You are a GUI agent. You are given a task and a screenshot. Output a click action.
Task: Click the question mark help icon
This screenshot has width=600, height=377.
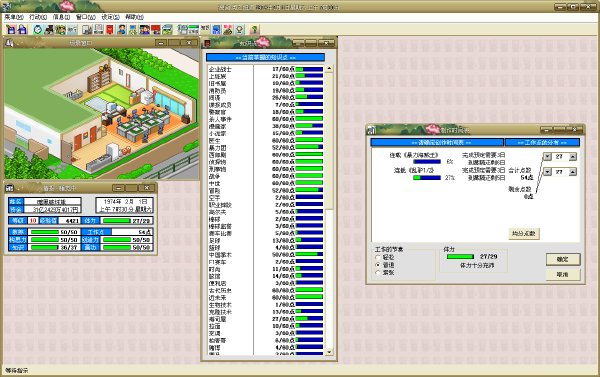click(x=254, y=29)
